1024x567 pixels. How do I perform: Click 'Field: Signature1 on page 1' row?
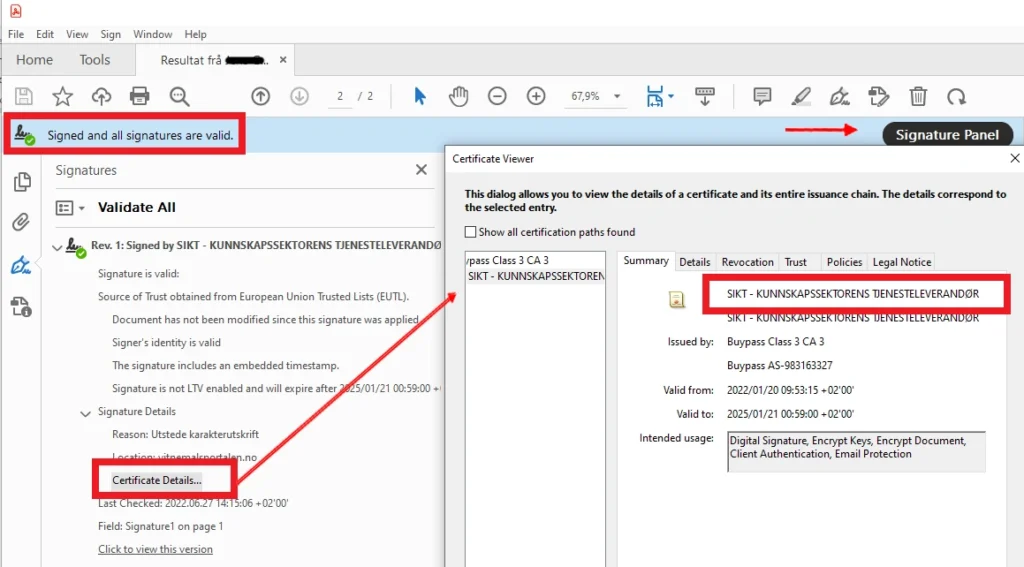click(x=161, y=526)
